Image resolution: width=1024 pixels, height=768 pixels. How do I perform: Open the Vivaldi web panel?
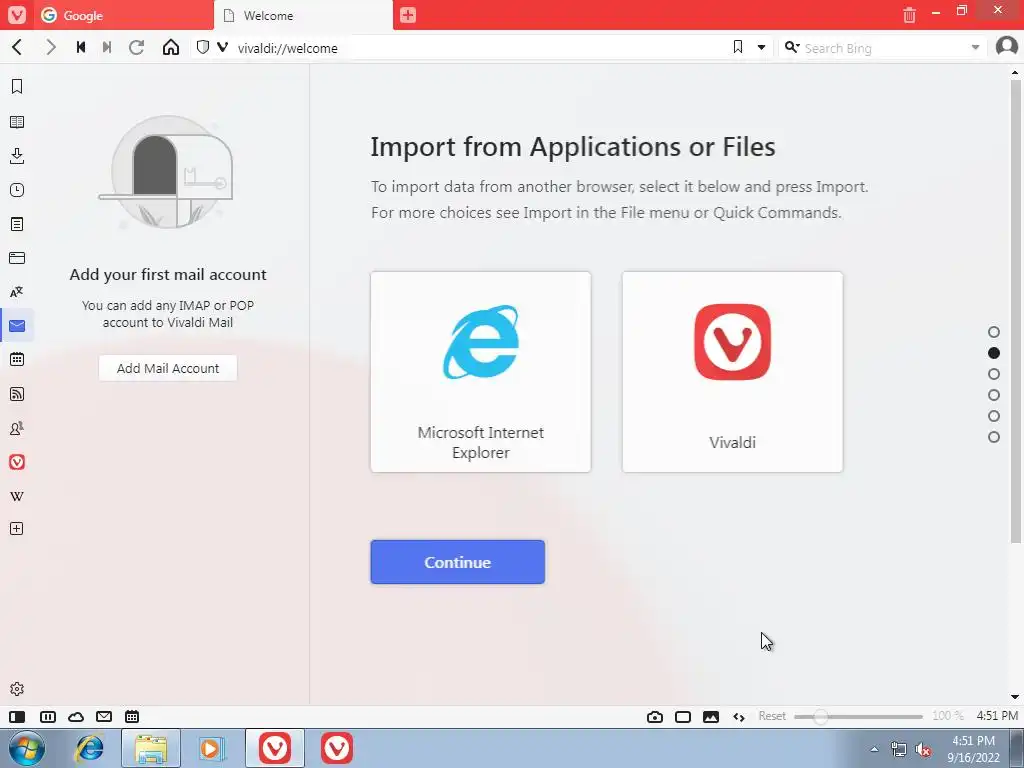[17, 462]
